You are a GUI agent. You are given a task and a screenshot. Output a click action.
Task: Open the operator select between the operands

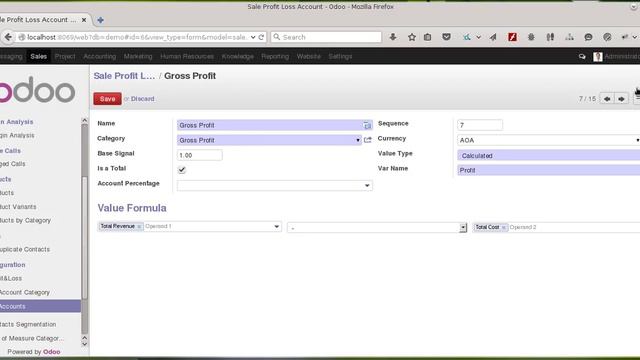point(377,227)
